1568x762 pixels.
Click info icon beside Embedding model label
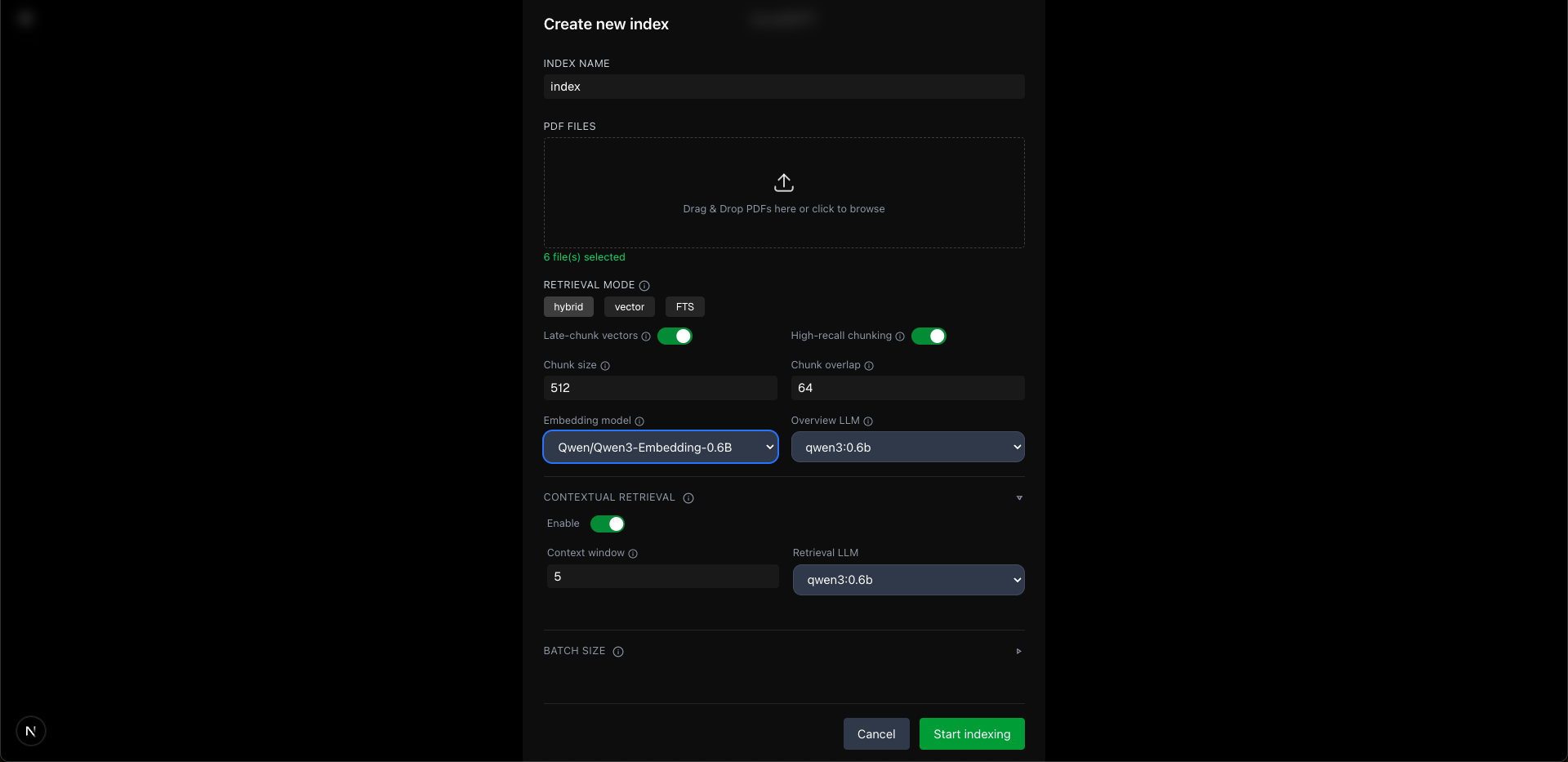click(639, 421)
